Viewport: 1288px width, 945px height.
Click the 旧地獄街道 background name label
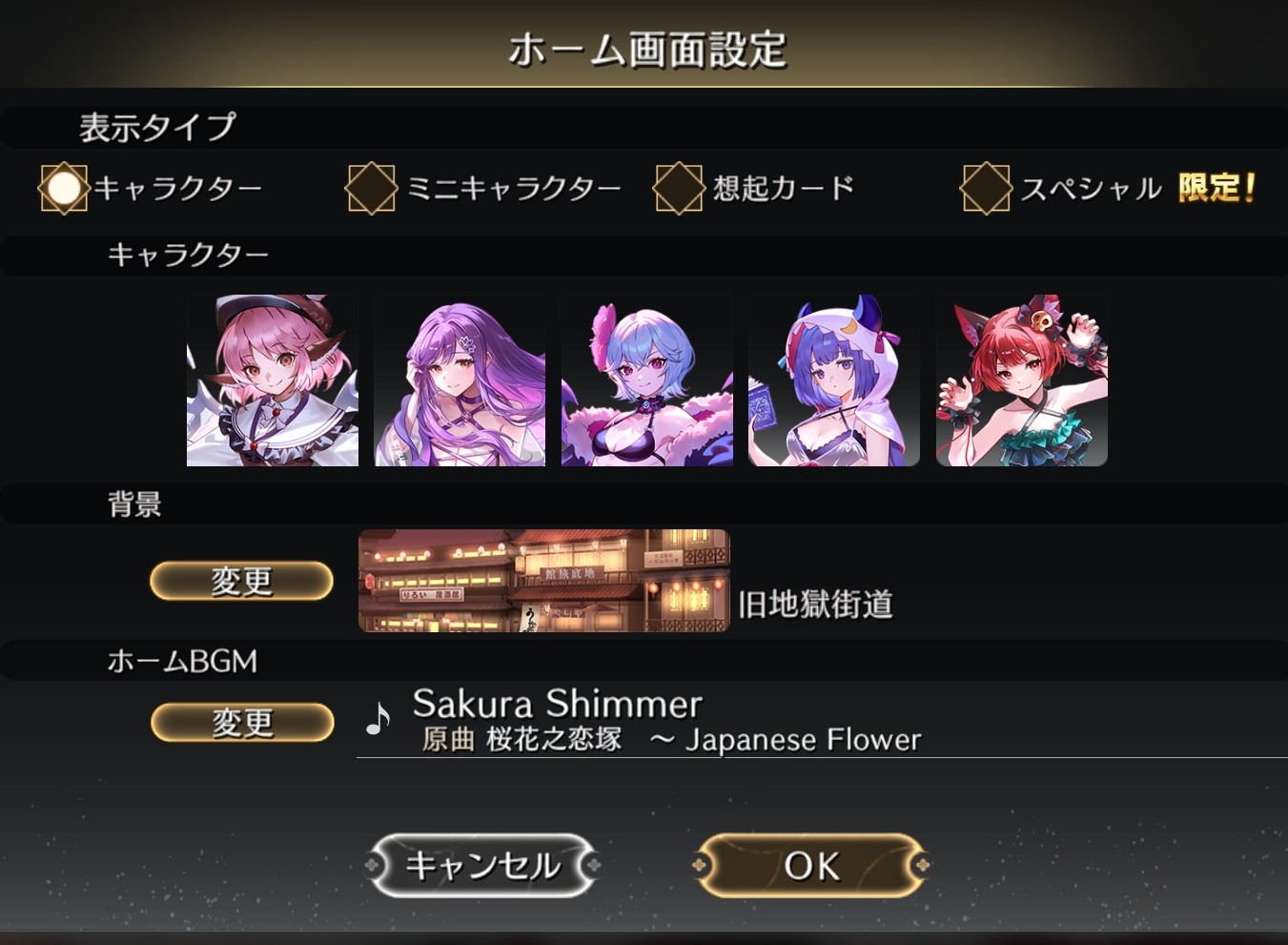pyautogui.click(x=816, y=604)
